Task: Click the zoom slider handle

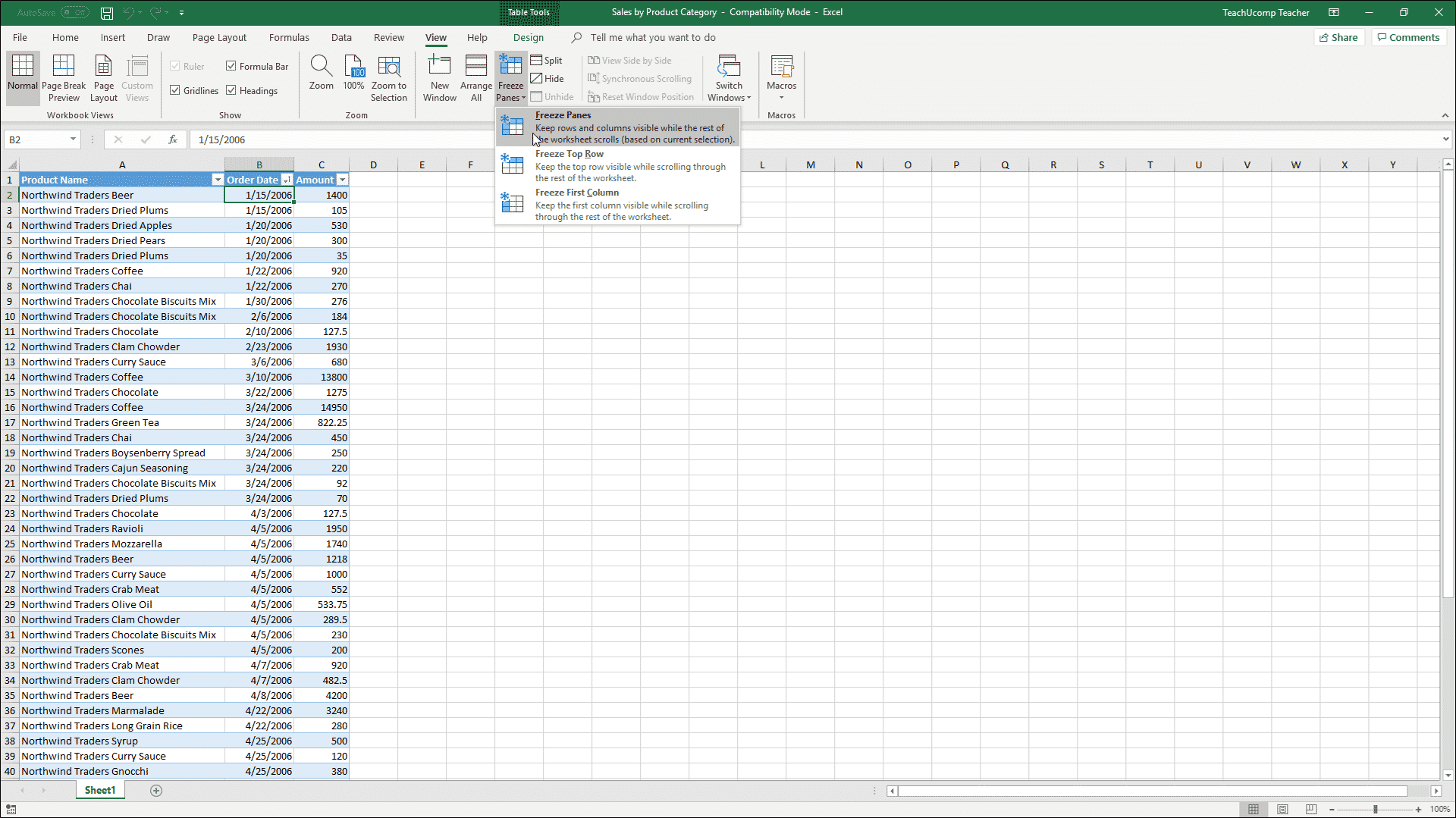Action: coord(1376,810)
